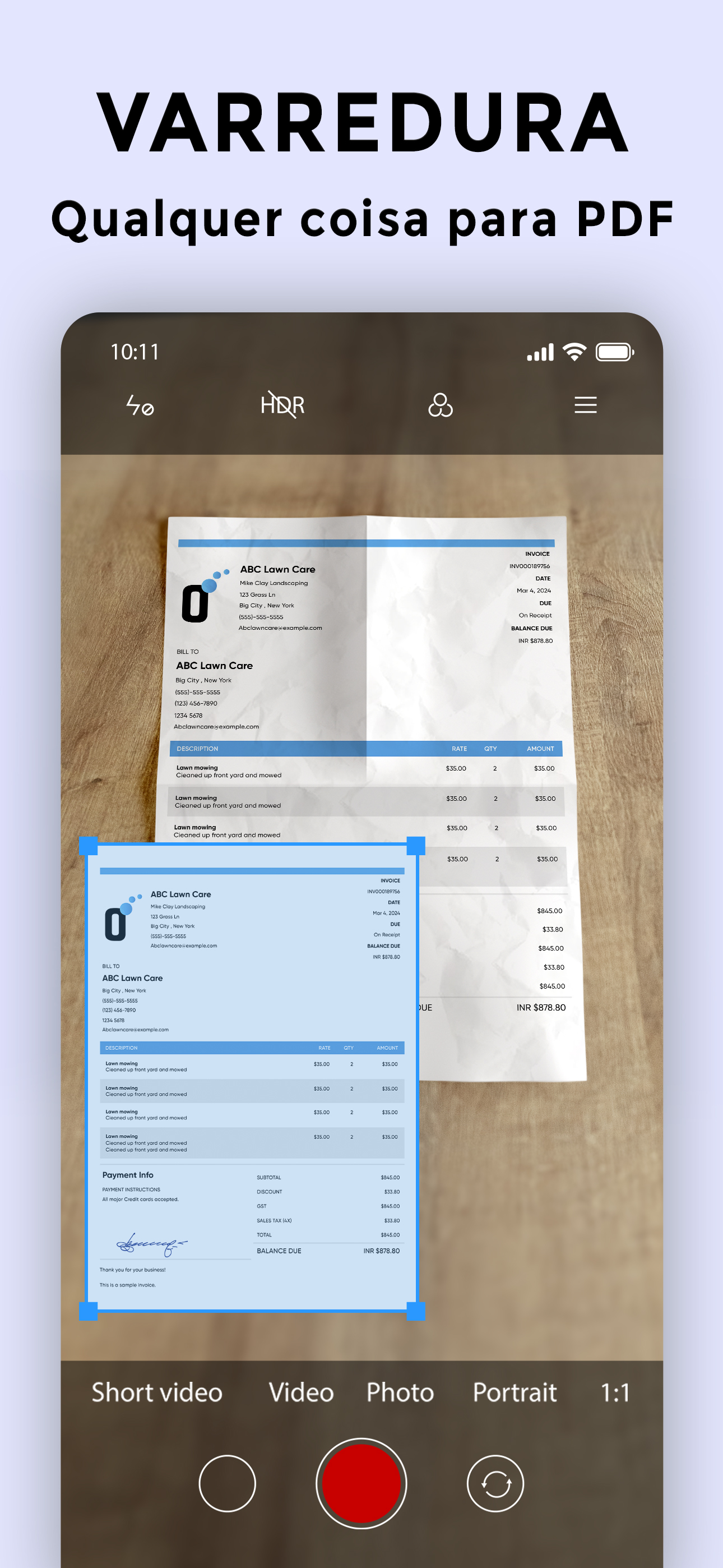This screenshot has height=1568, width=723.
Task: Click the VARREDURA headline text
Action: point(362,122)
